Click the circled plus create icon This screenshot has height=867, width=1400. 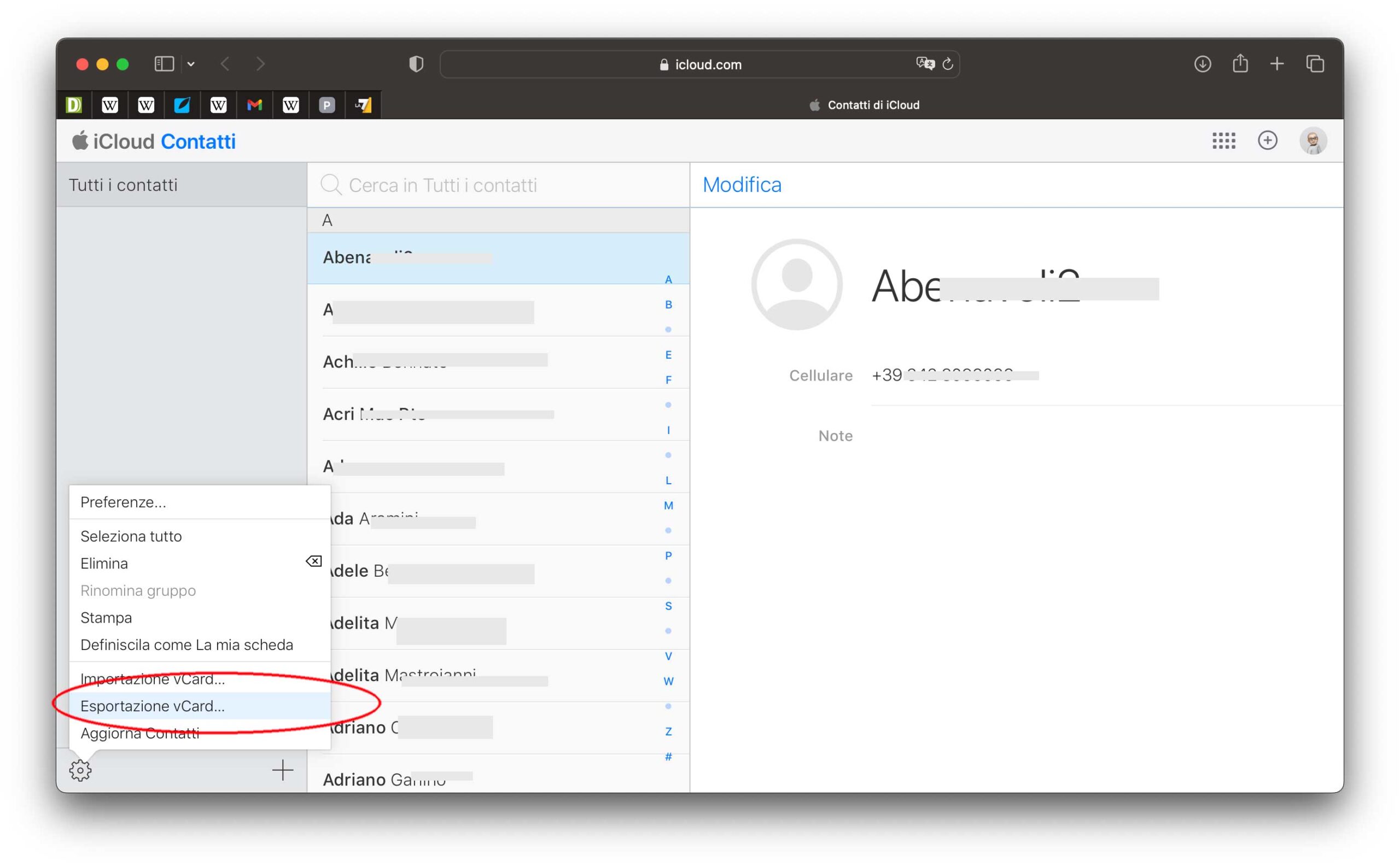click(x=1267, y=141)
